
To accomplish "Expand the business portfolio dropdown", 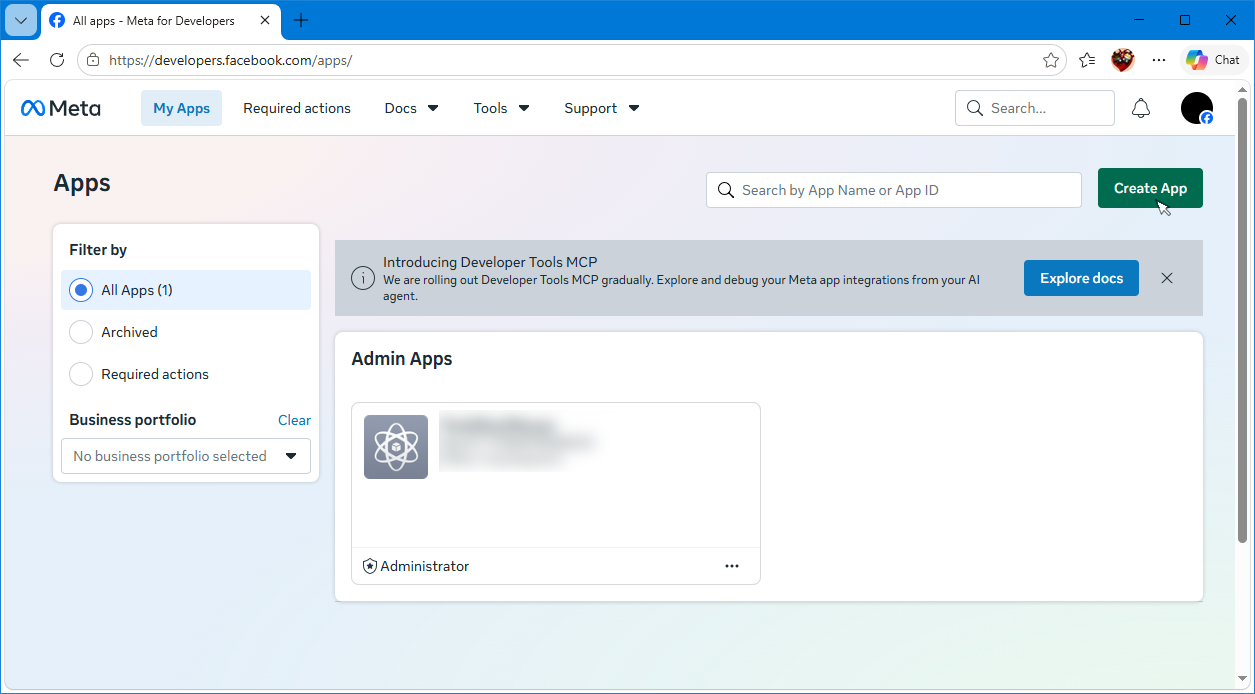I will pyautogui.click(x=186, y=456).
